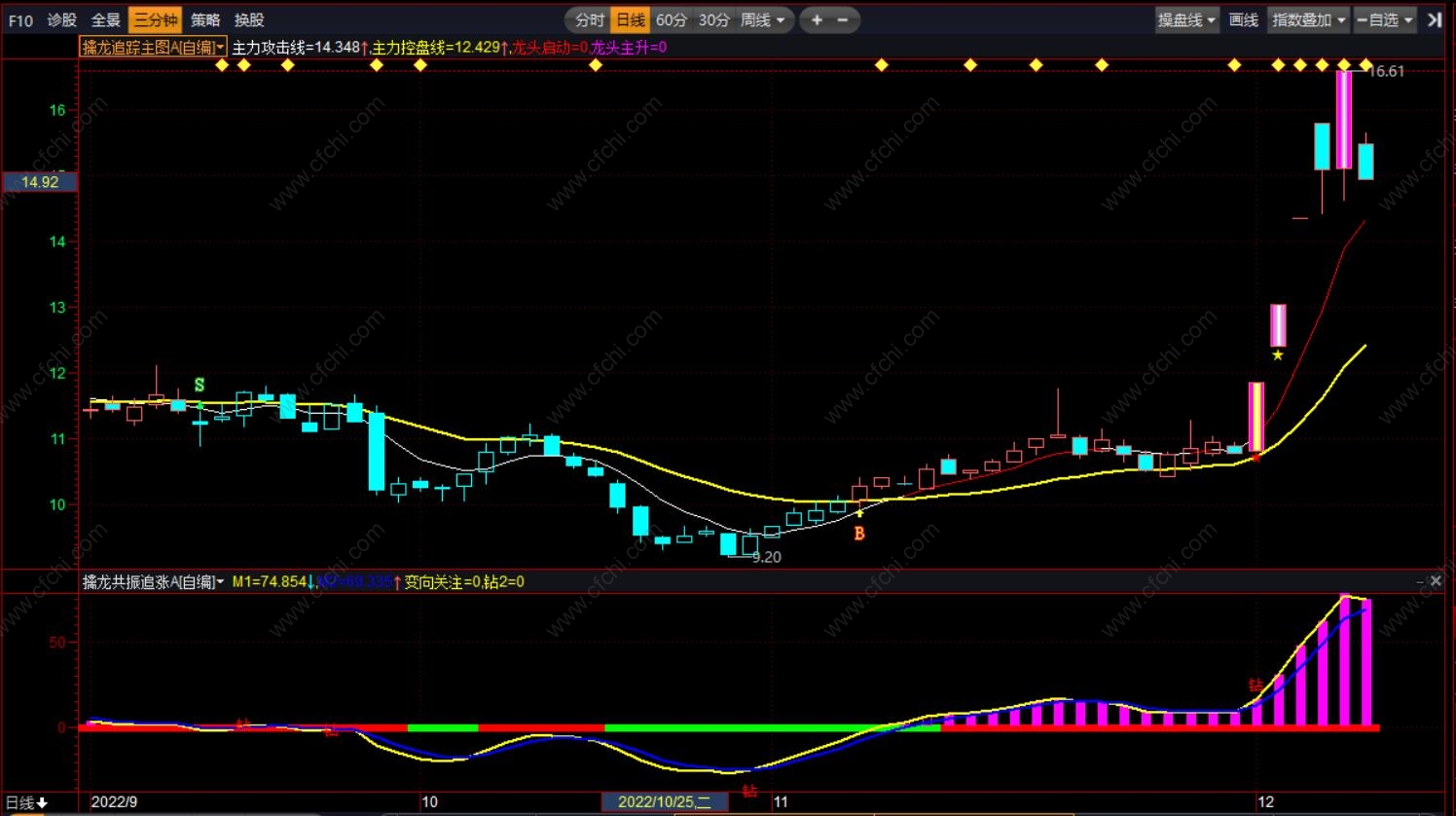Expand the 周线 period dropdown

(x=762, y=19)
